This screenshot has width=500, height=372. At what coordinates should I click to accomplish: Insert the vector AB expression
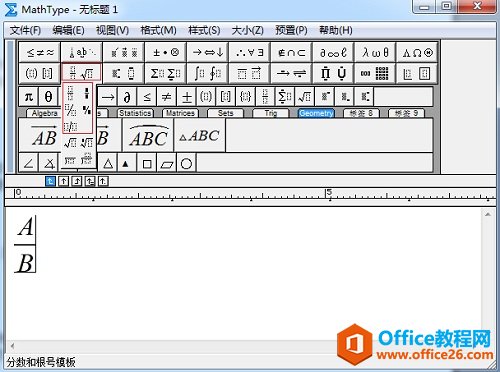pyautogui.click(x=41, y=135)
